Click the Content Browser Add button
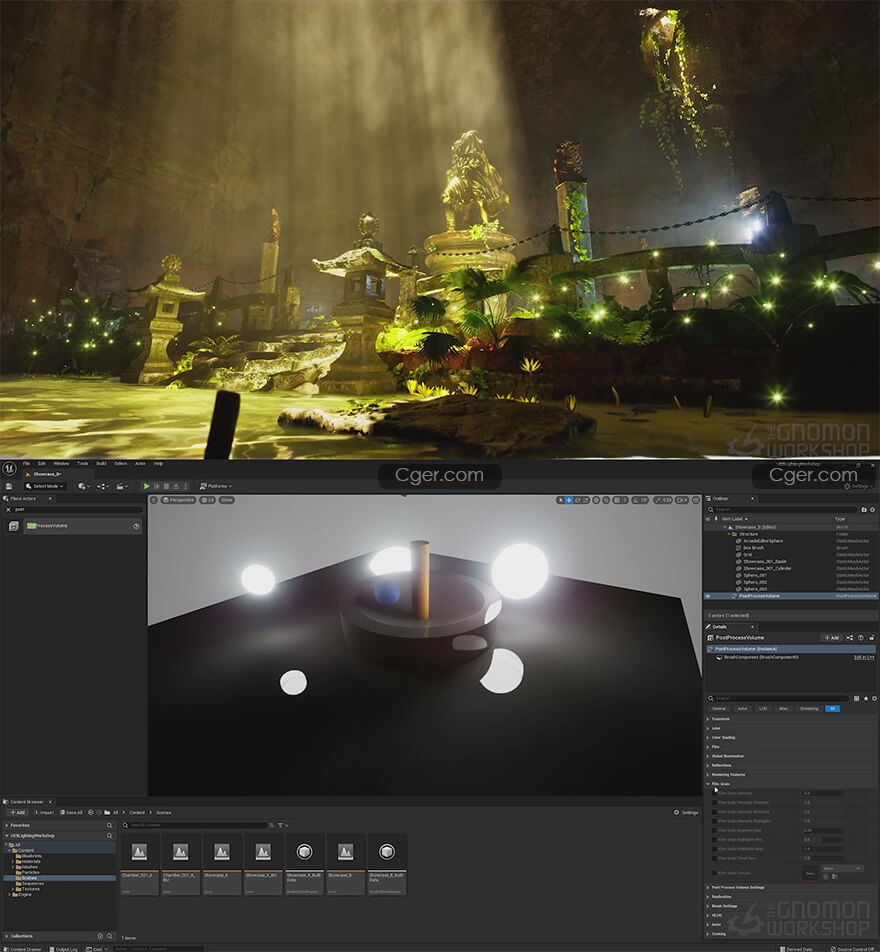This screenshot has width=880, height=952. click(x=18, y=812)
